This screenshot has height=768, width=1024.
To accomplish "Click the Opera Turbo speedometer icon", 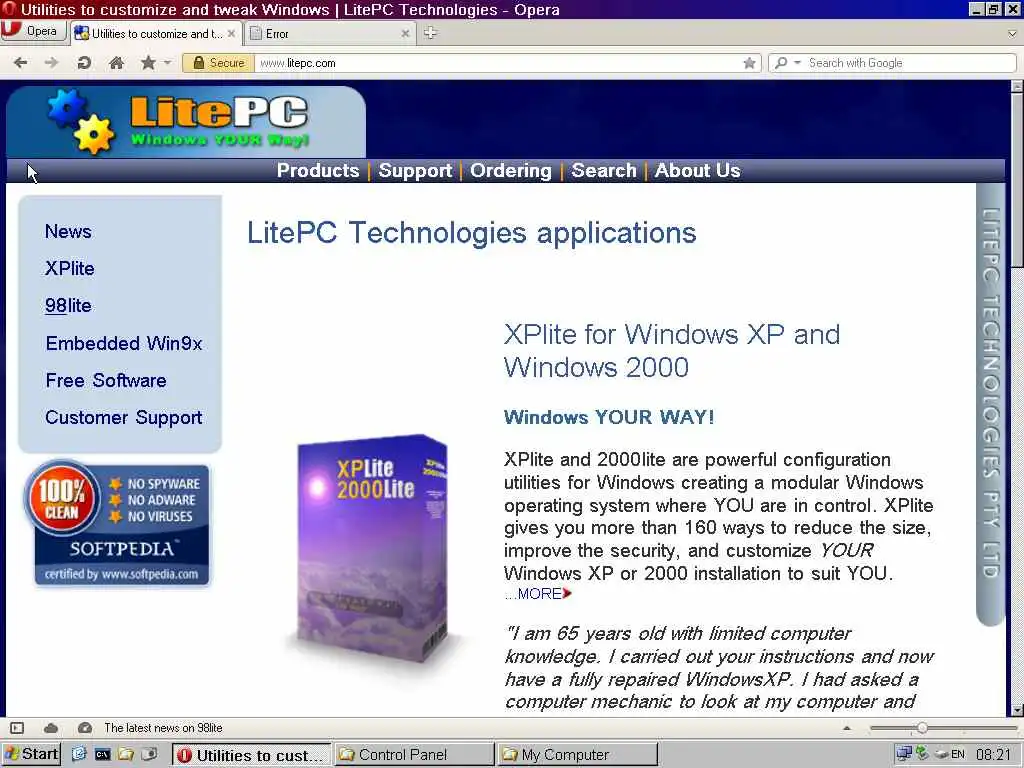I will click(x=84, y=728).
